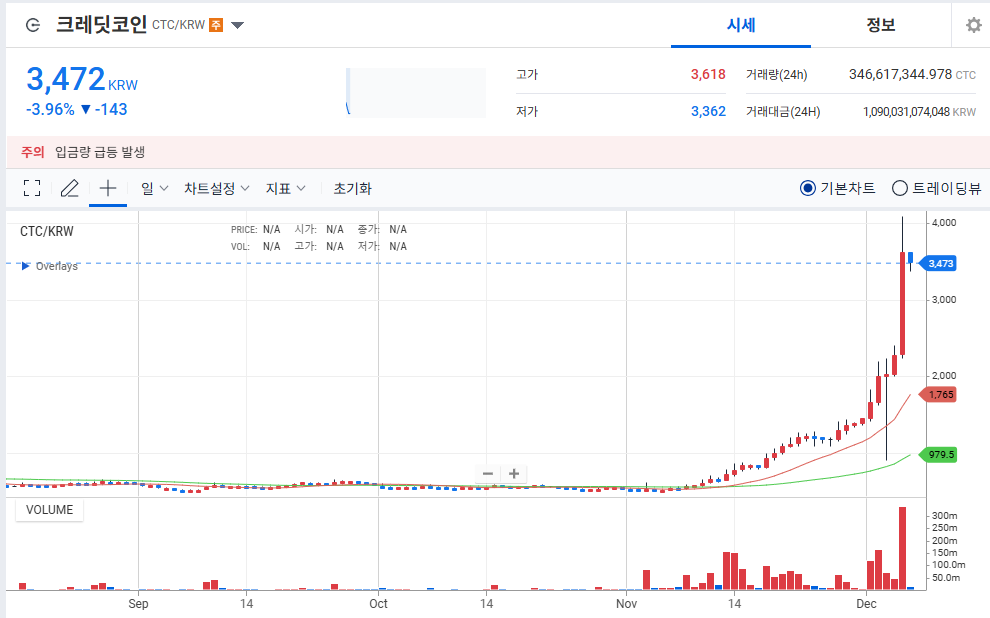Screen dimensions: 990x618
Task: Expand the Overlays disclosure triangle
Action: click(25, 266)
